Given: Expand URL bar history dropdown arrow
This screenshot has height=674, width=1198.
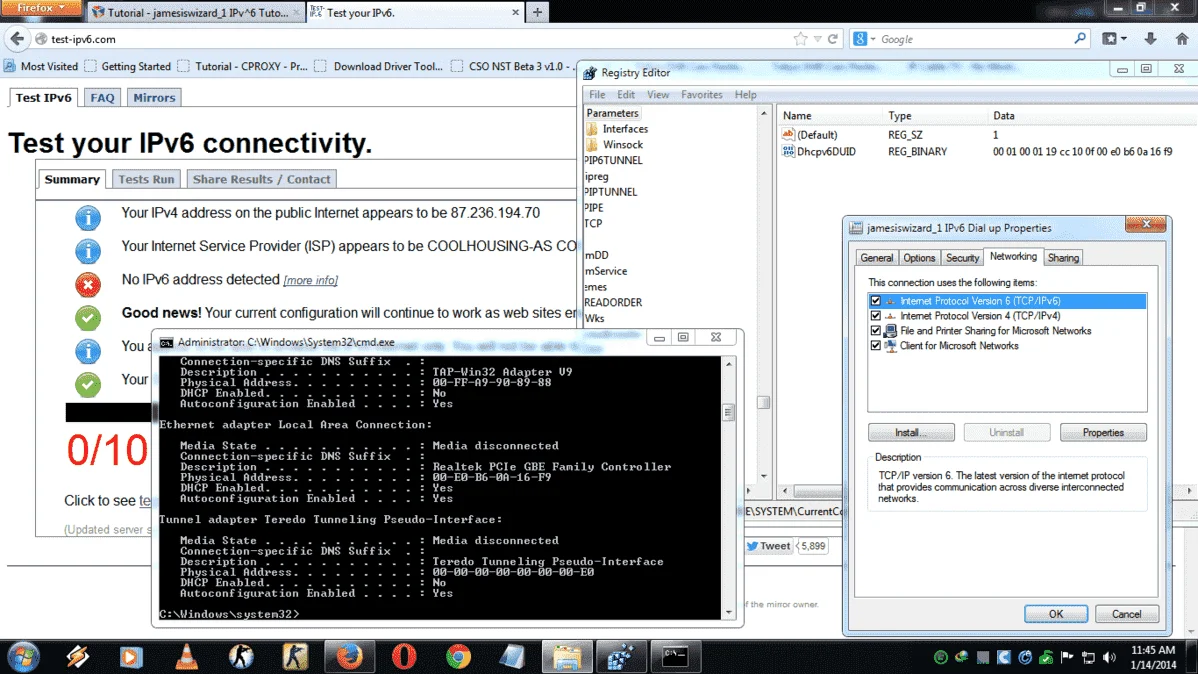Looking at the screenshot, I should coord(818,39).
